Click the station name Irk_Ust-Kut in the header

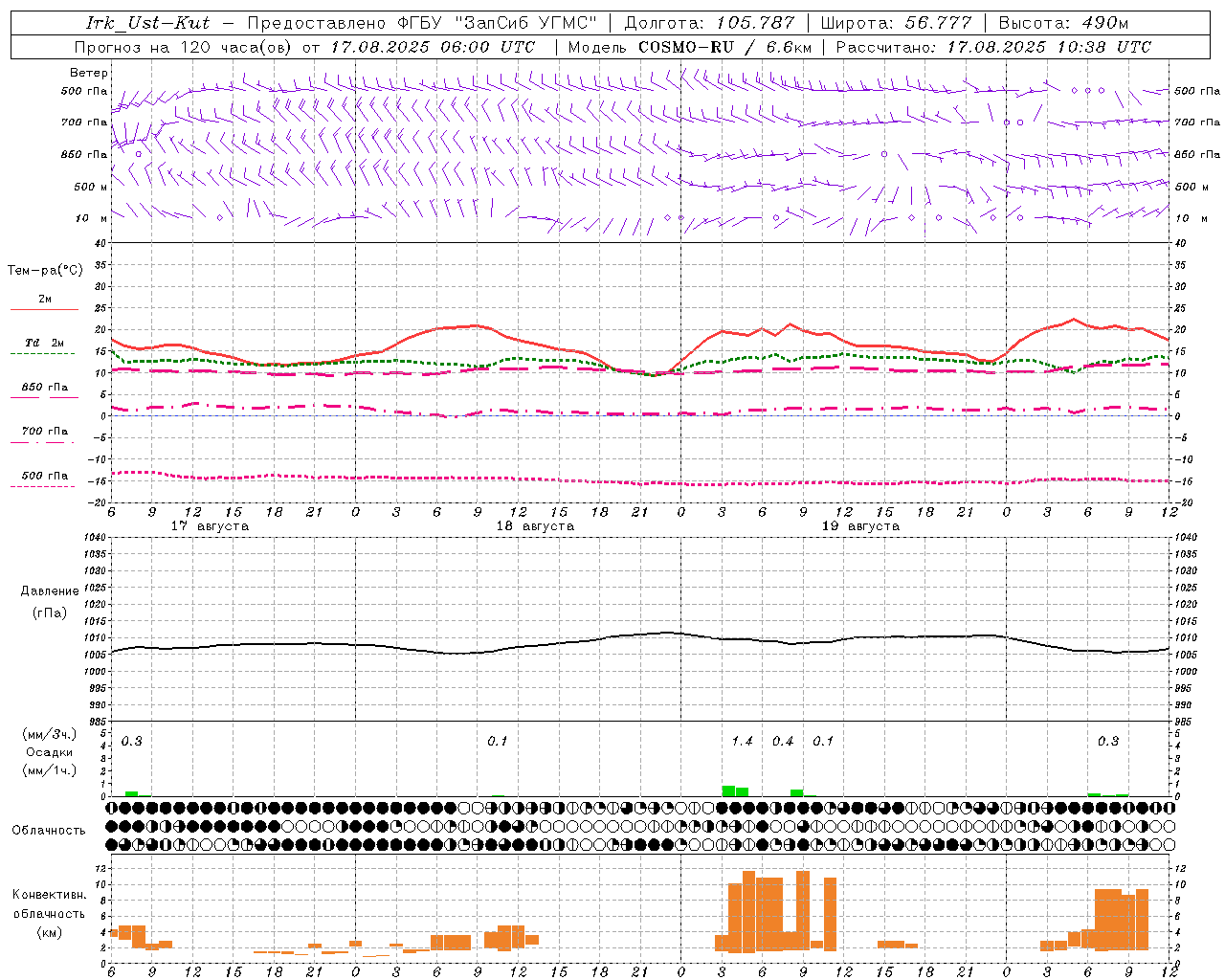pyautogui.click(x=148, y=23)
